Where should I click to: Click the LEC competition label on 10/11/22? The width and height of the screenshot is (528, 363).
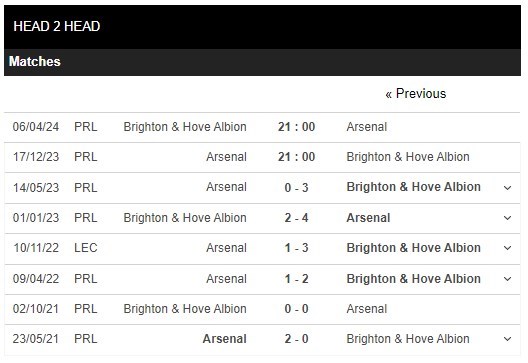click(86, 248)
